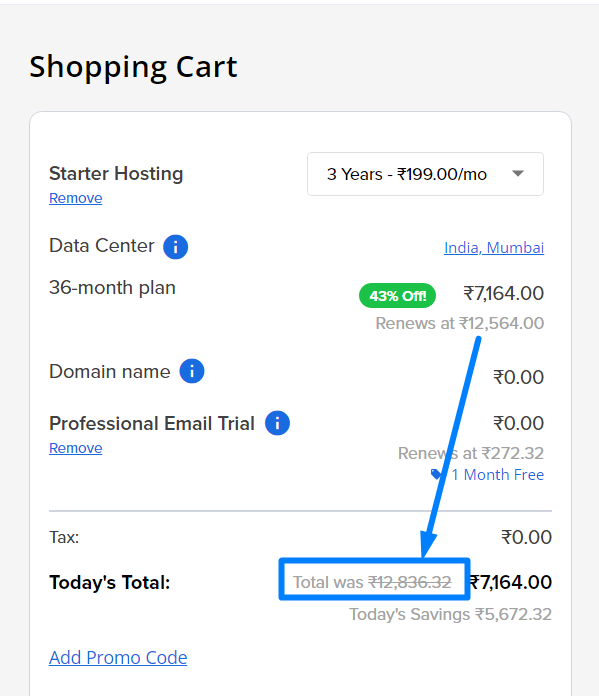Select the 1 Month Free label
The width and height of the screenshot is (599, 696).
coord(498,475)
